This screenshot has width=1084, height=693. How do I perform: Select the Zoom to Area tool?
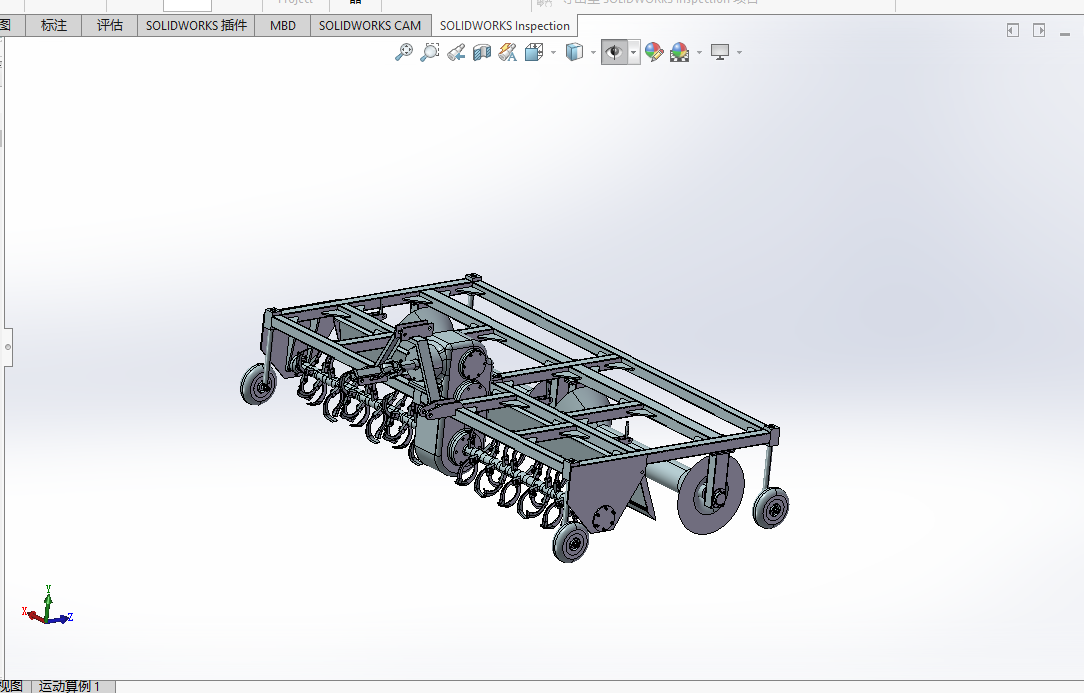429,52
